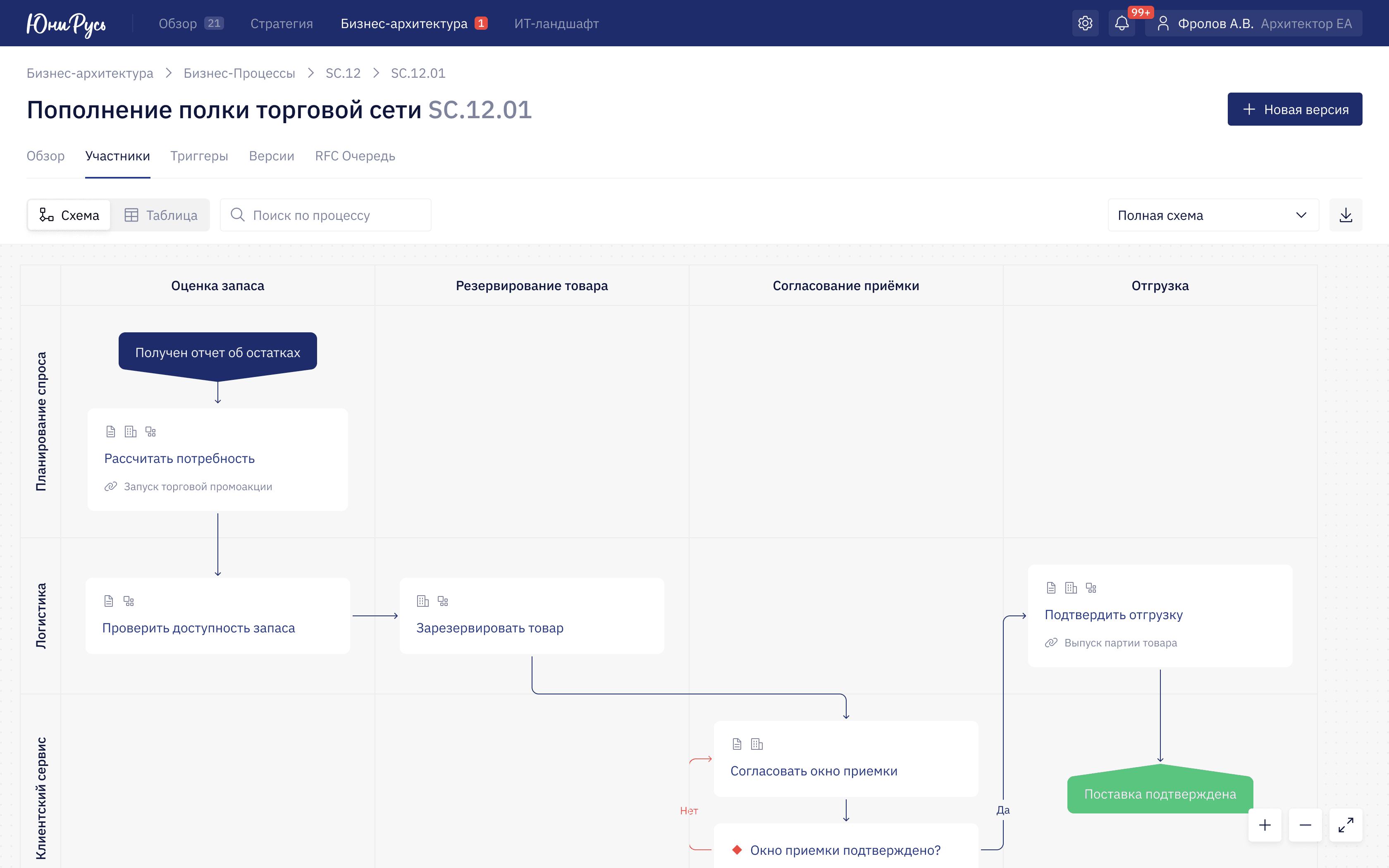The height and width of the screenshot is (868, 1389).
Task: Click systems icon on Подтвердить отгрузку card
Action: click(1091, 588)
